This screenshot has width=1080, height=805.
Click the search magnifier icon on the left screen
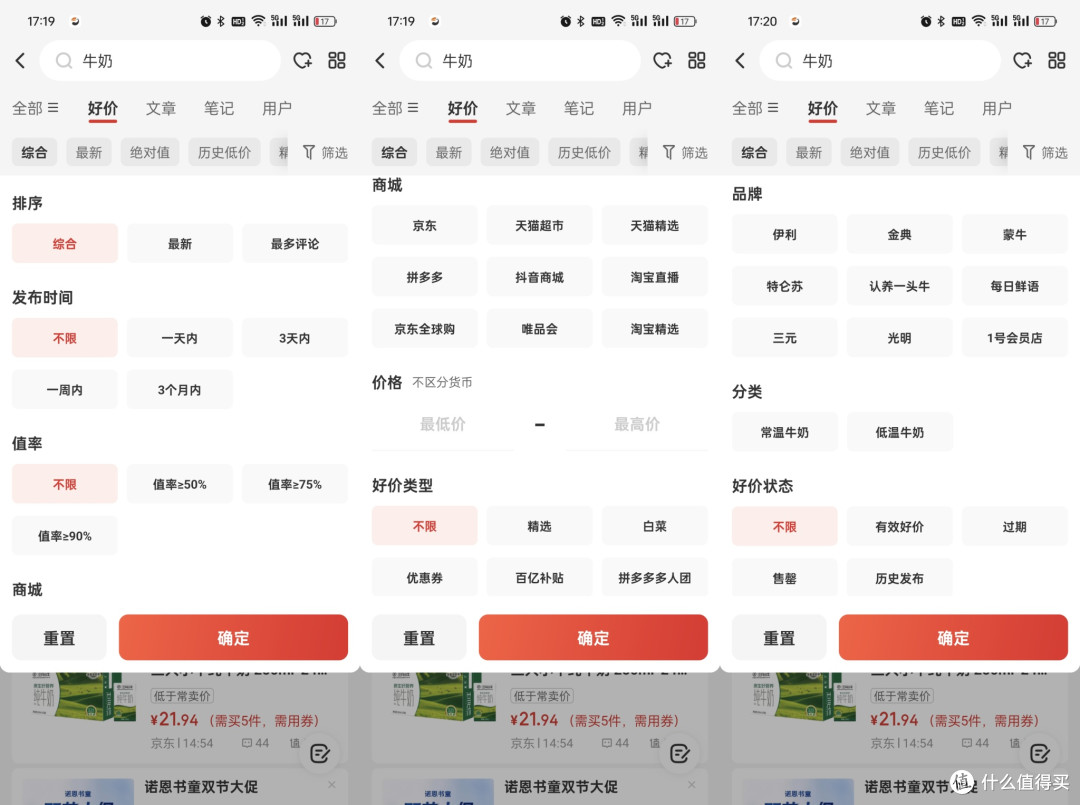point(63,61)
